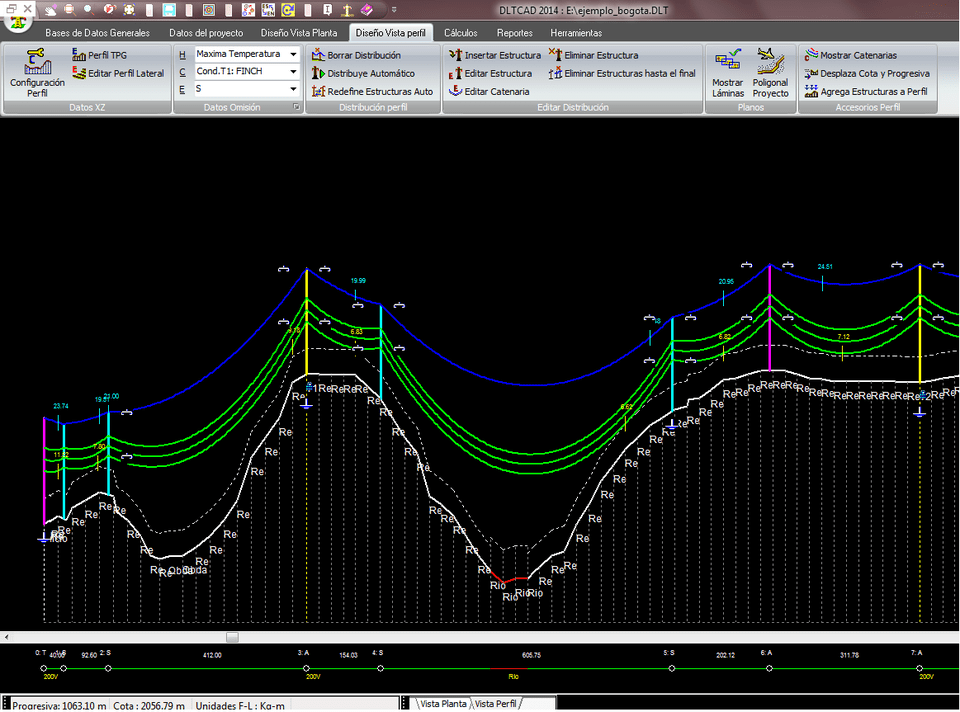Switch to Cálculos ribbon tab
The height and width of the screenshot is (712, 960).
click(460, 33)
